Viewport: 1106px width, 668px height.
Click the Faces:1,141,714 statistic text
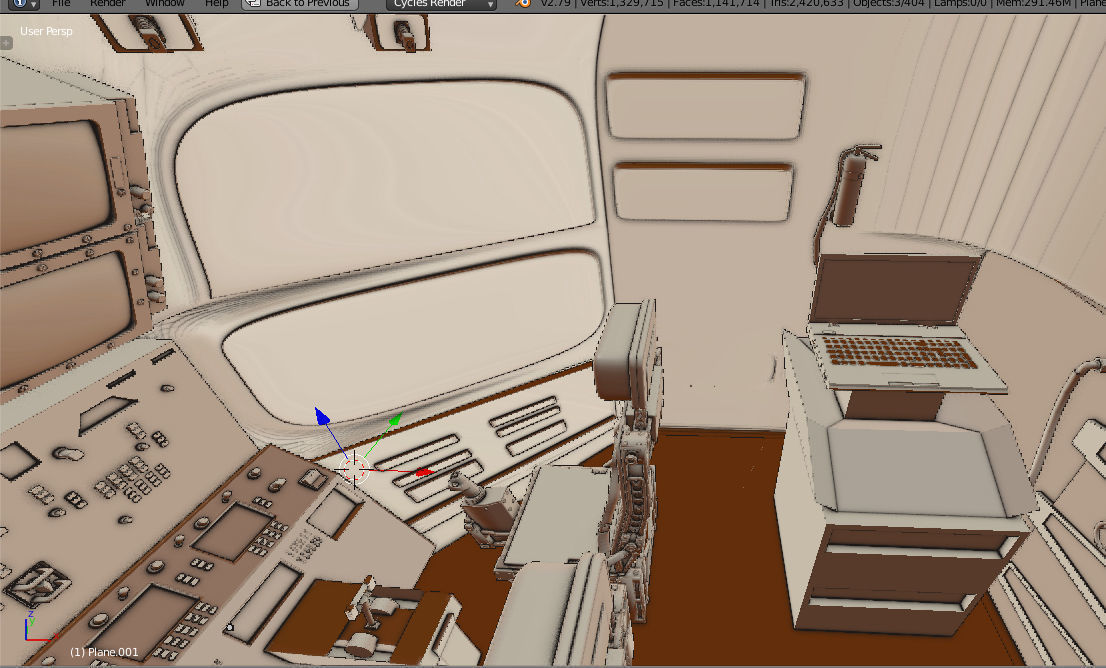pos(716,4)
